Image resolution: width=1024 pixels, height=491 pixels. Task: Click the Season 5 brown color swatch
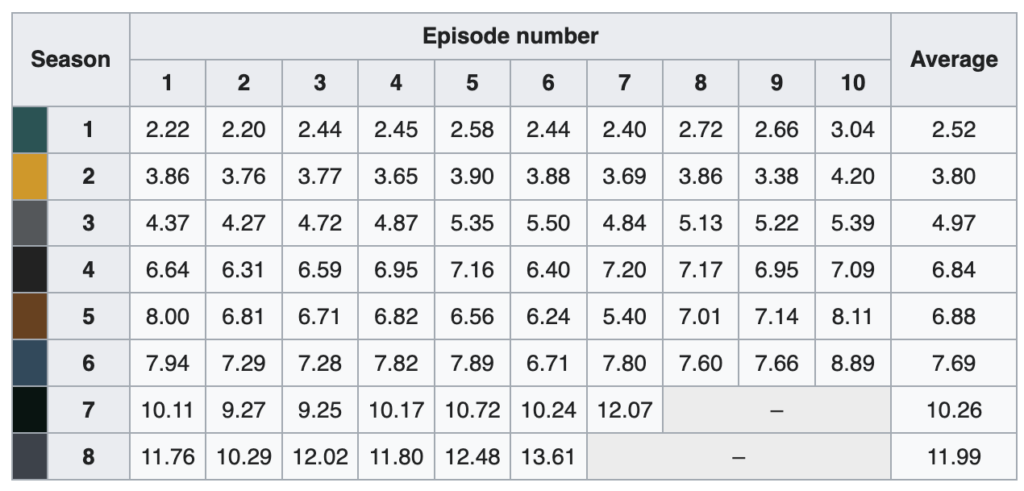point(30,316)
